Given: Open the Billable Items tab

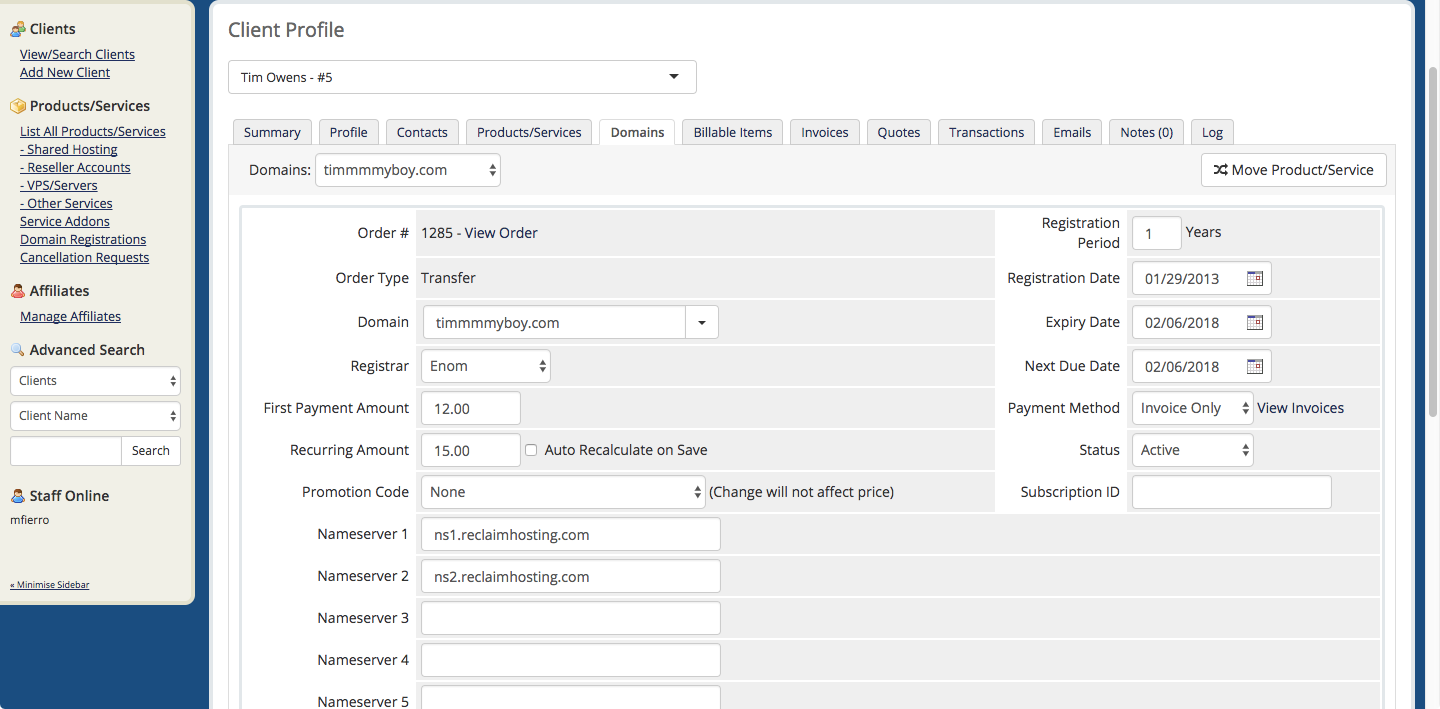Looking at the screenshot, I should point(733,132).
